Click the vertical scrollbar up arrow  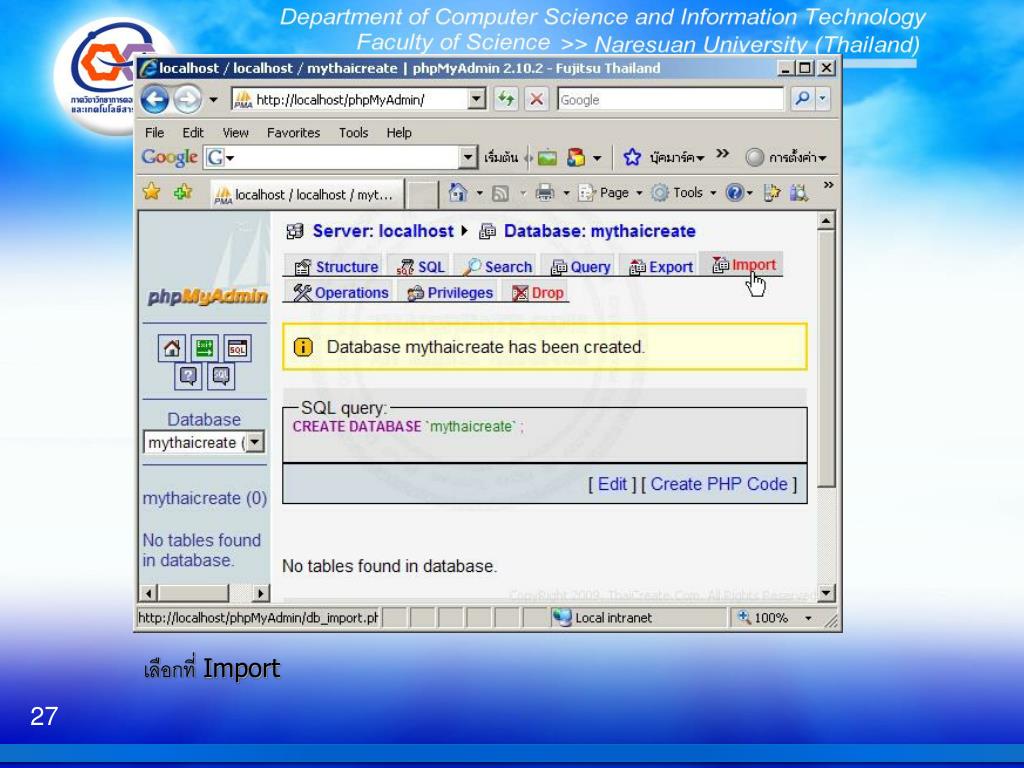coord(826,221)
